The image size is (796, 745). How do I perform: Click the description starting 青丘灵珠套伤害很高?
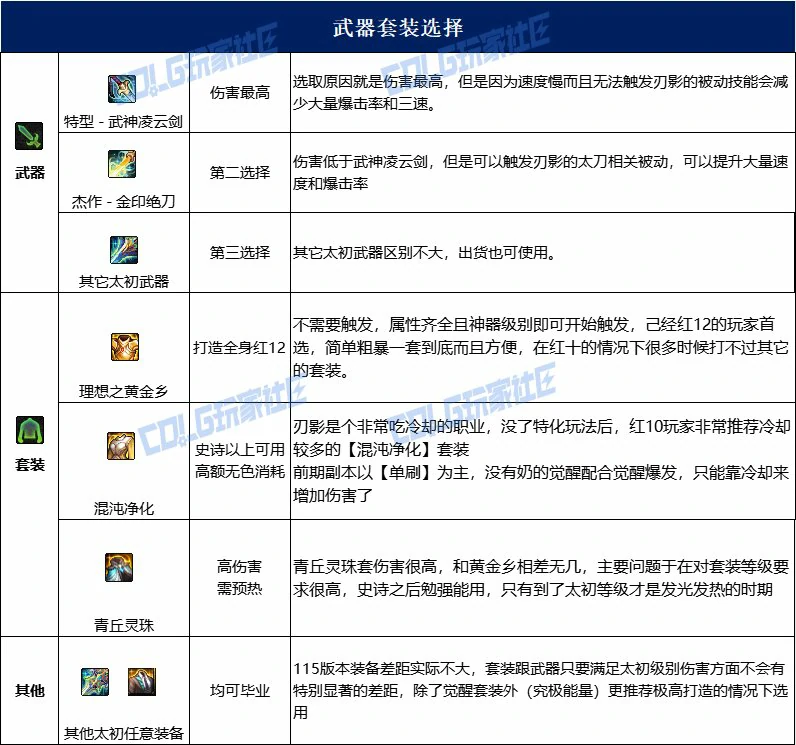pyautogui.click(x=541, y=578)
